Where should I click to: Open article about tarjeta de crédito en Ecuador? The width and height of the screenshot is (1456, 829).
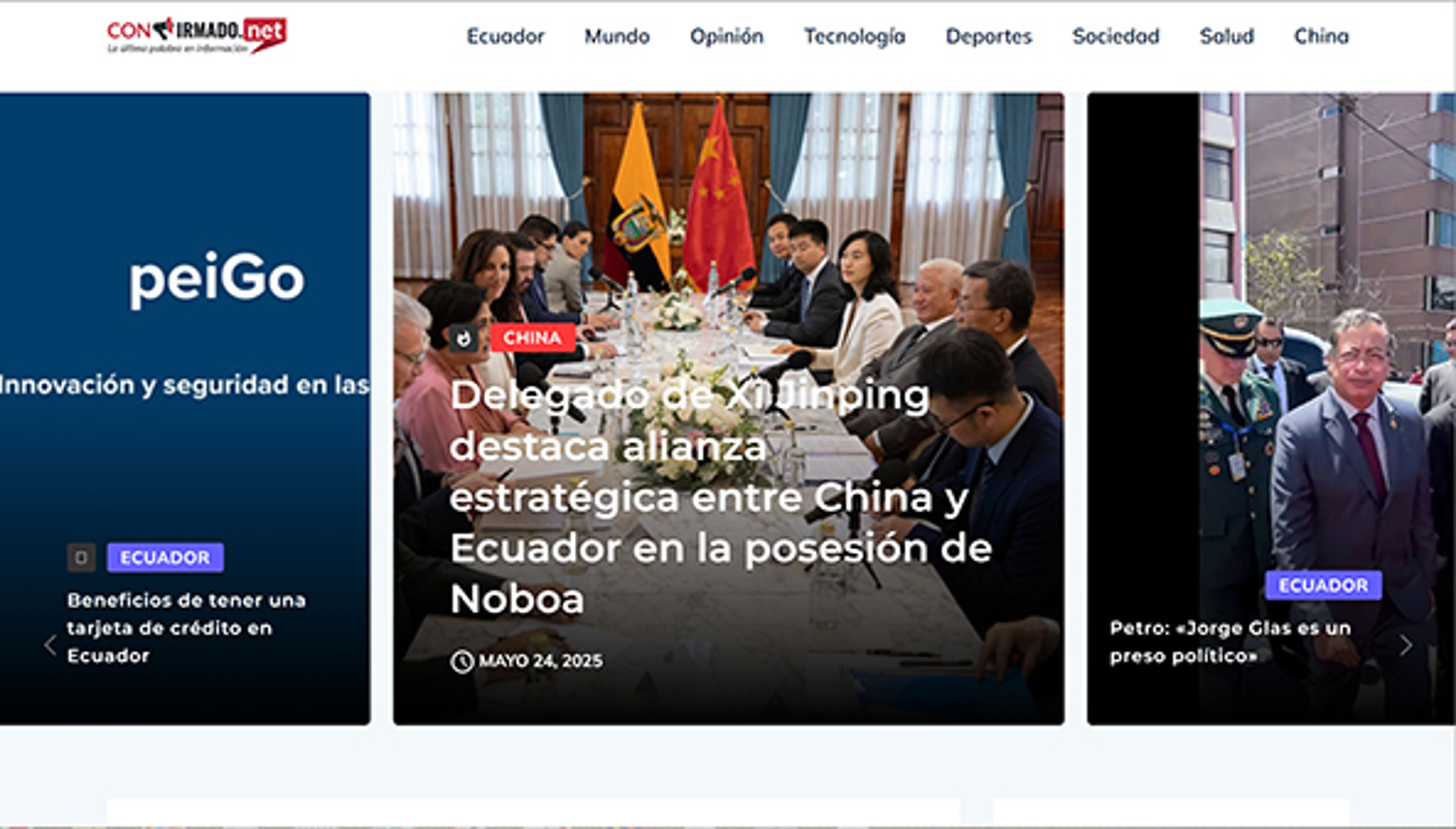(187, 628)
